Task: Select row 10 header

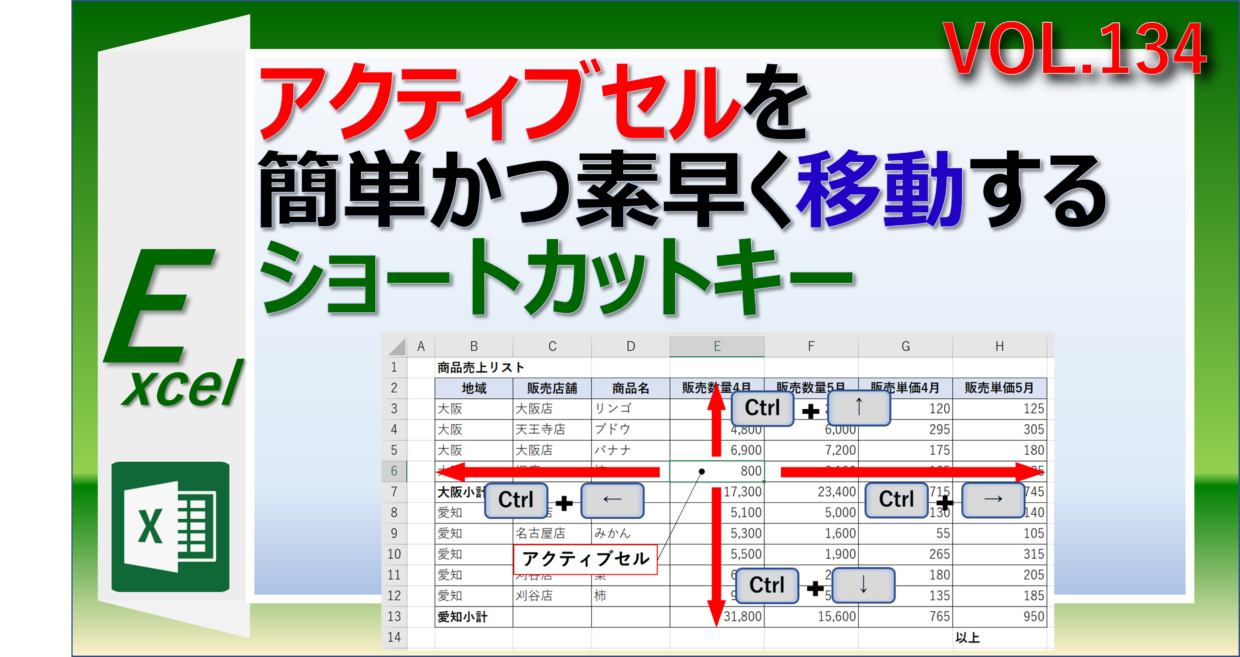Action: tap(395, 554)
